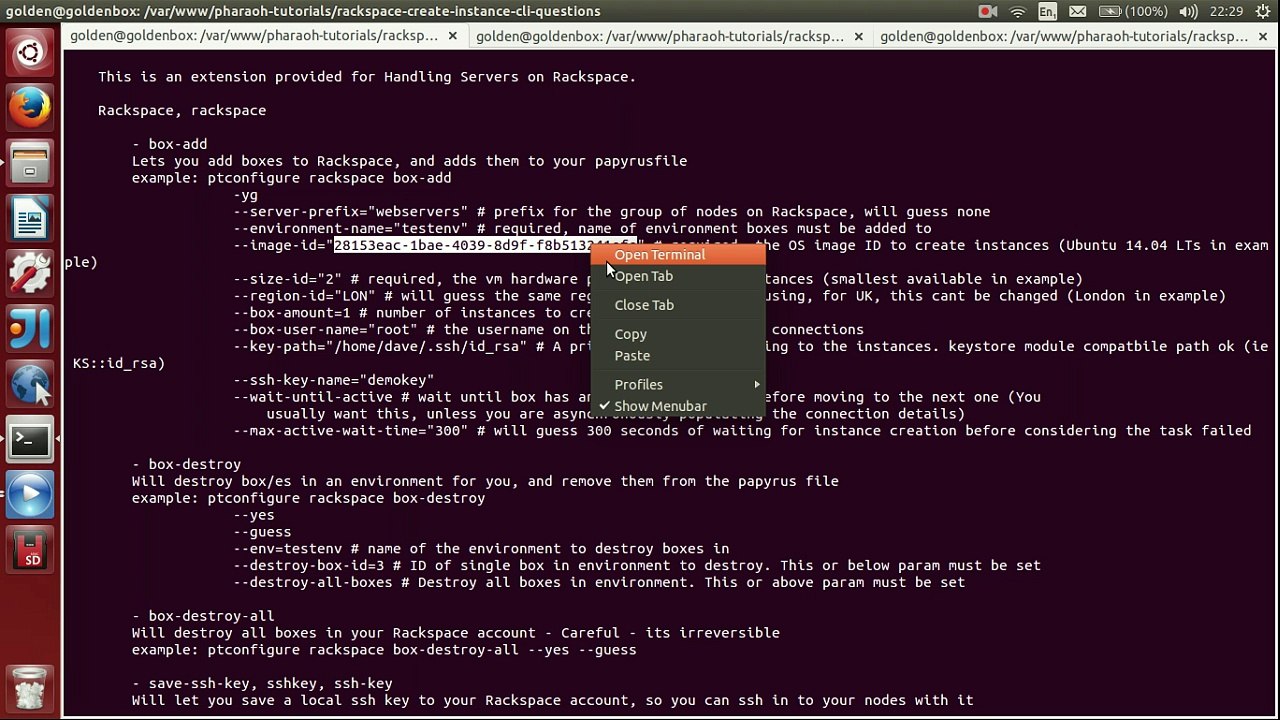
Task: Open the En keyboard layout indicator
Action: tap(1047, 11)
